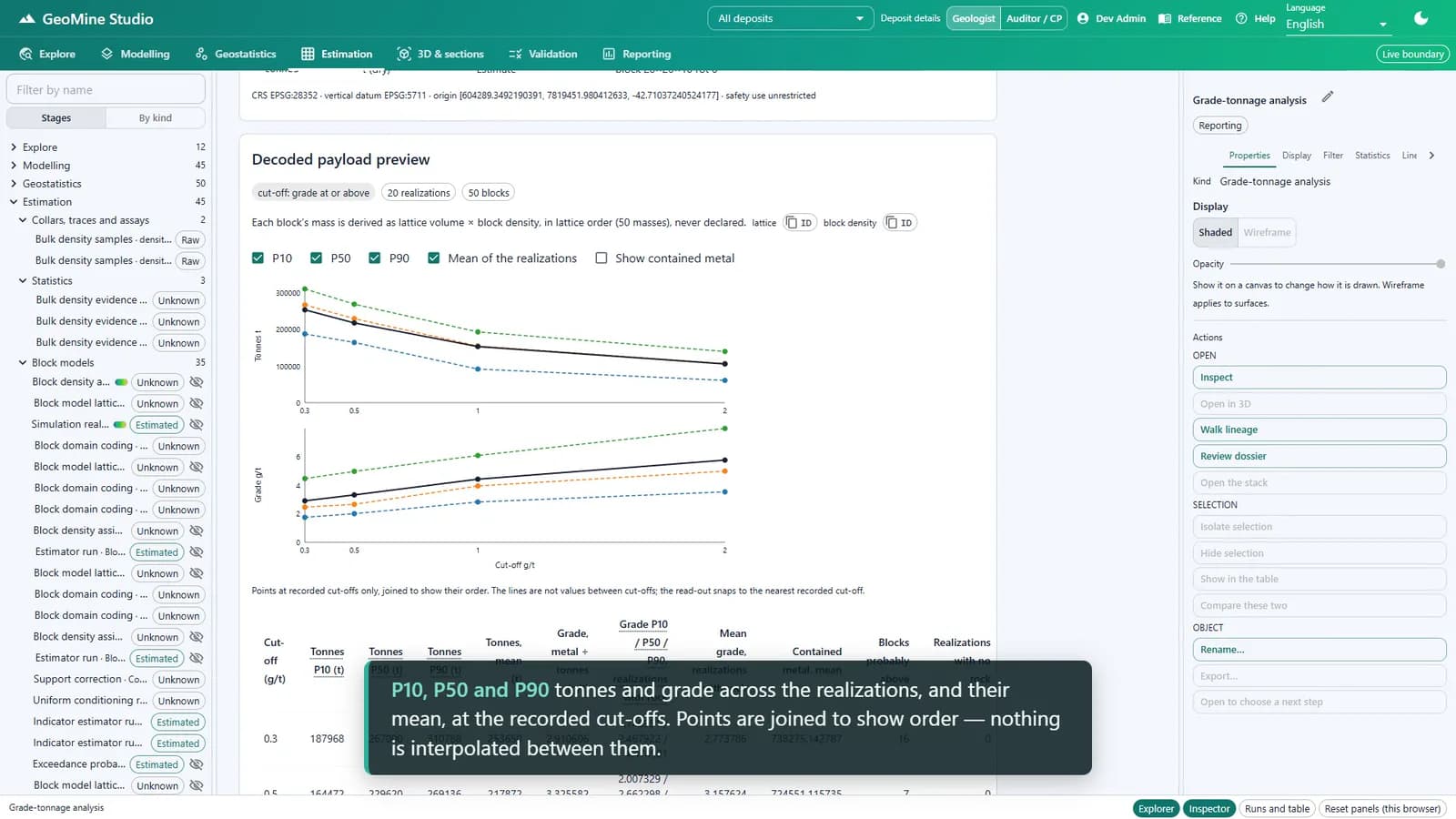Toggle visibility of the Block density a... row
1456x819 pixels.
[x=196, y=382]
